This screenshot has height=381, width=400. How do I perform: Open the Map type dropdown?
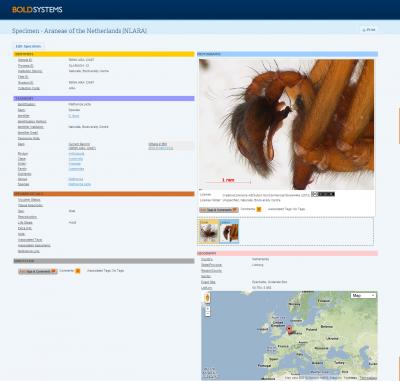364,295
